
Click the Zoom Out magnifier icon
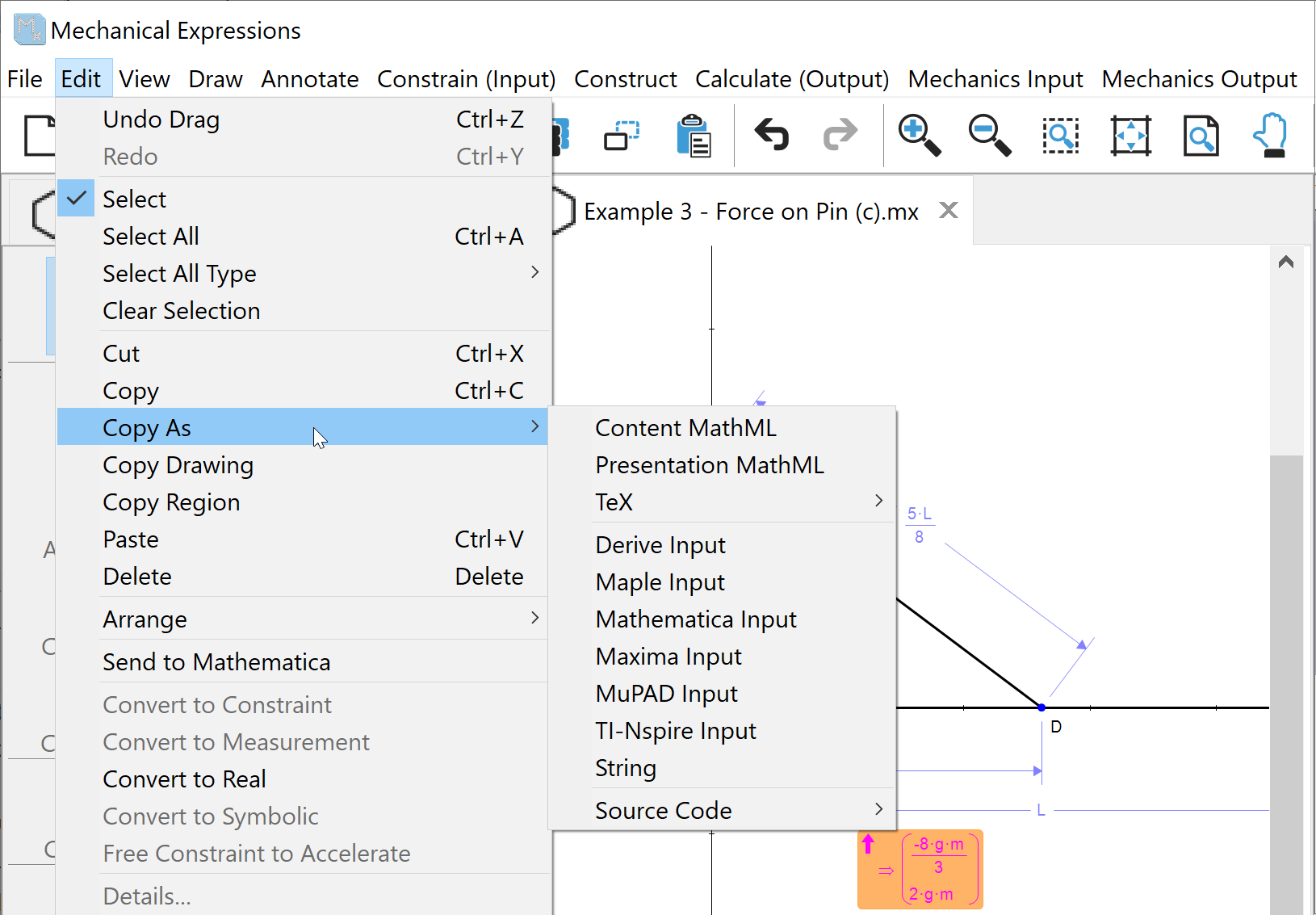(989, 135)
